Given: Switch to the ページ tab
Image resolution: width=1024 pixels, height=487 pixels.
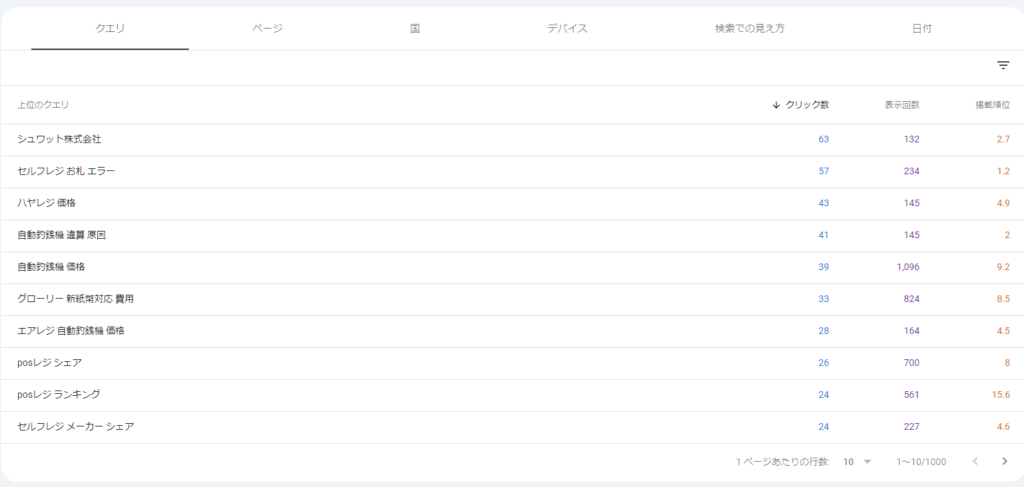Looking at the screenshot, I should (267, 29).
